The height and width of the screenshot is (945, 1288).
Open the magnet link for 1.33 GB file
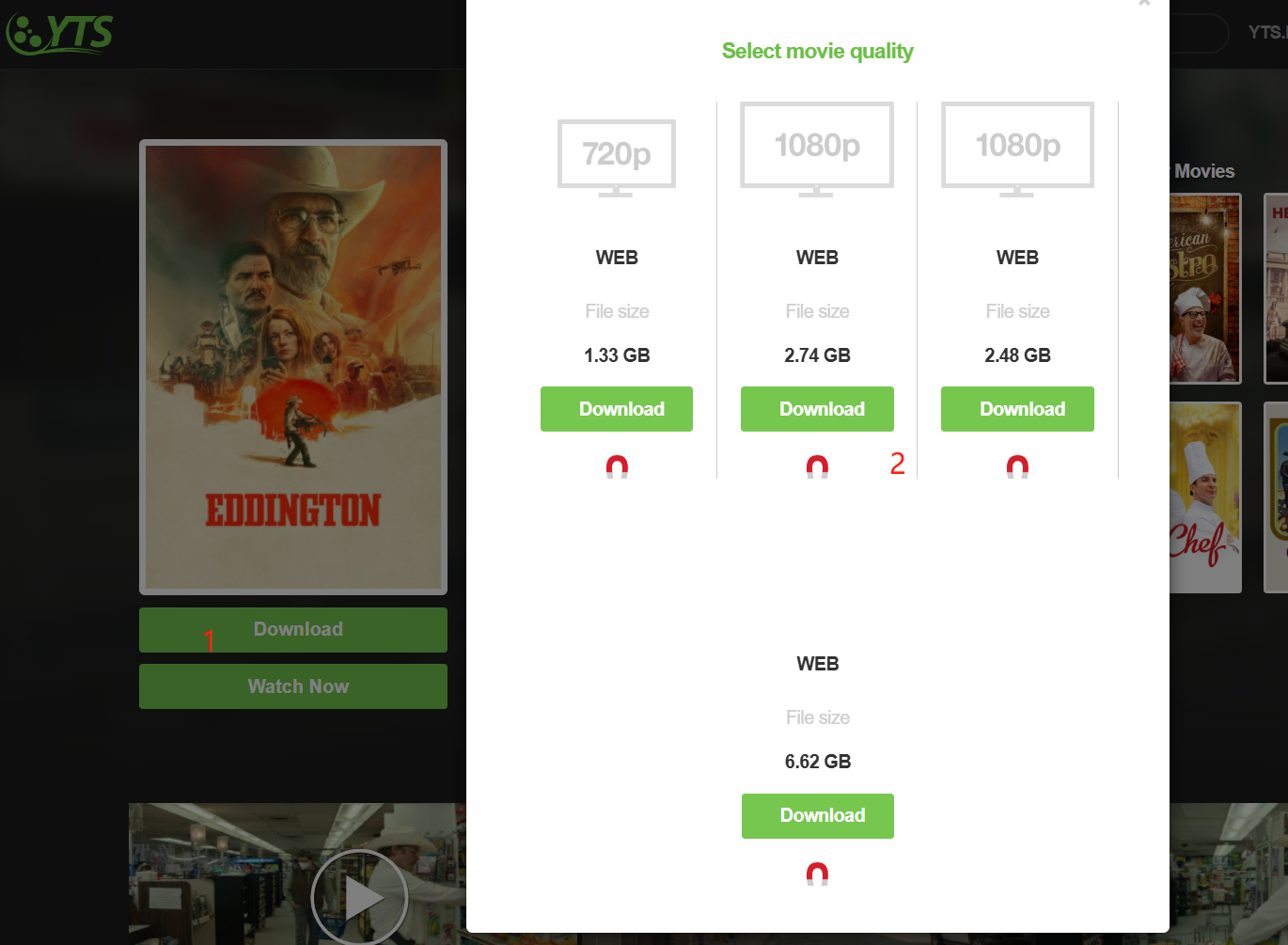coord(617,466)
